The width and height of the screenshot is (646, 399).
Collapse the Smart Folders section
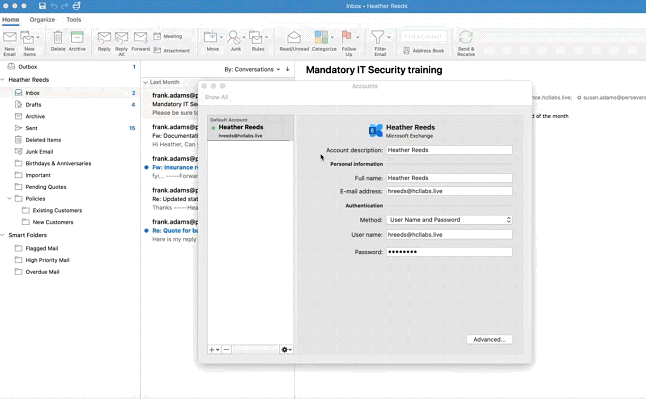click(3, 235)
